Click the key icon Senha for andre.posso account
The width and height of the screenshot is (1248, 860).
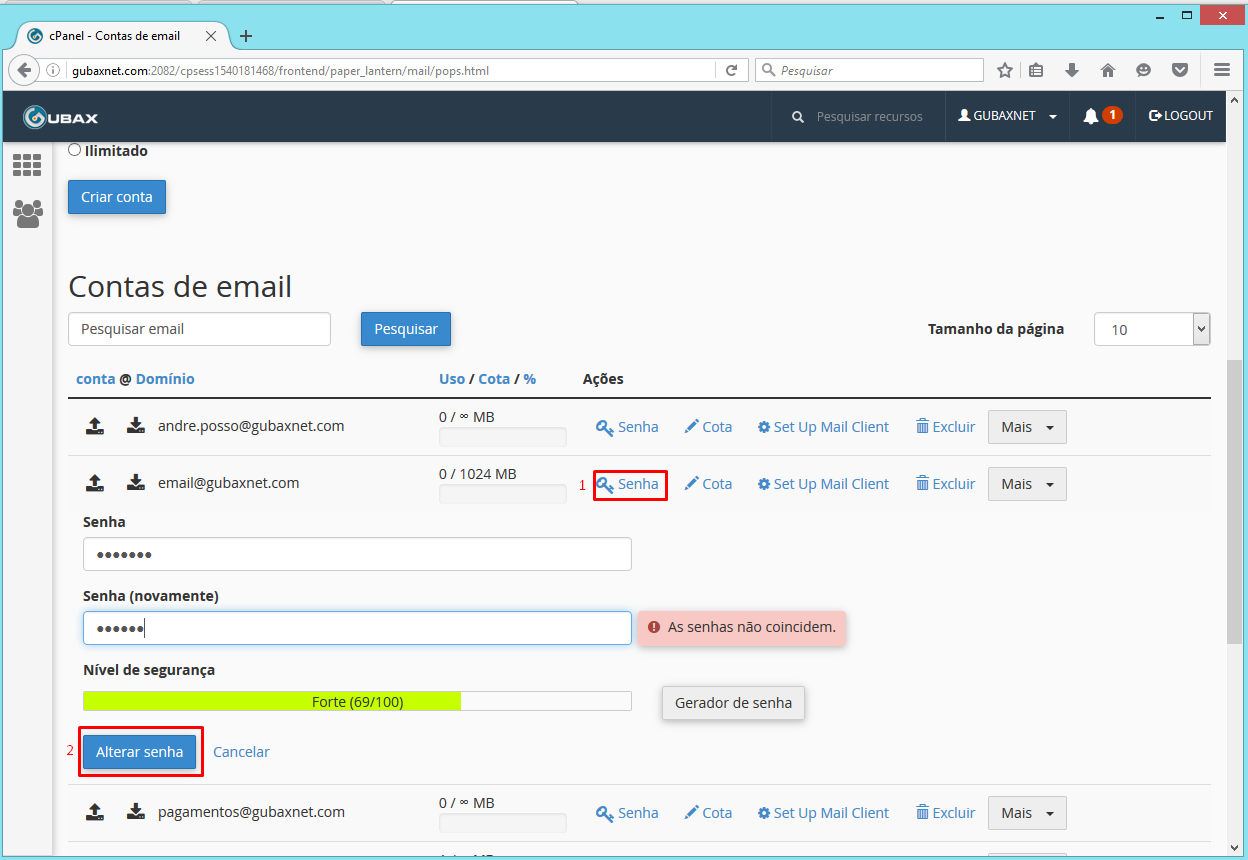pyautogui.click(x=627, y=426)
